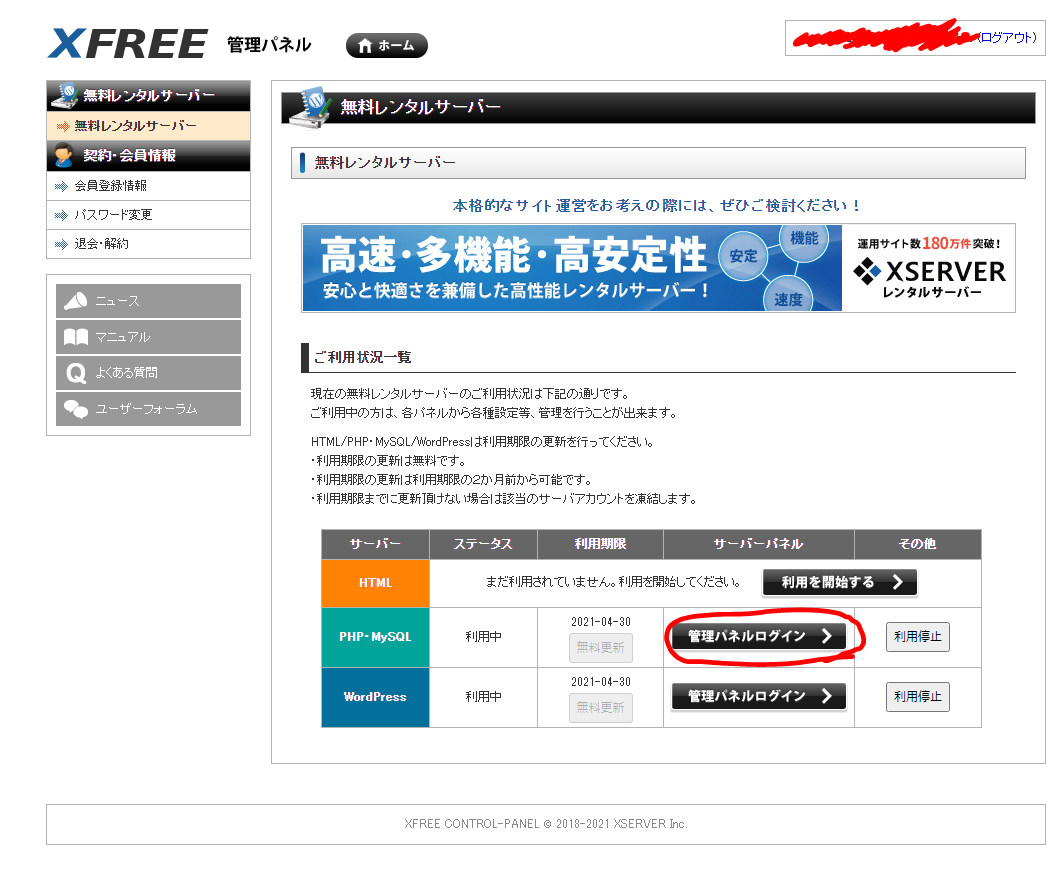This screenshot has height=875, width=1057.
Task: Click the blue WordPress server cell
Action: (375, 697)
